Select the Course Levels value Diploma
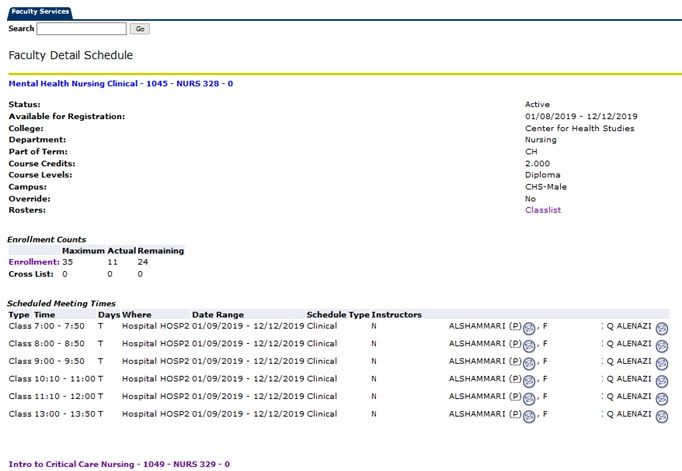The width and height of the screenshot is (682, 471). tap(542, 175)
